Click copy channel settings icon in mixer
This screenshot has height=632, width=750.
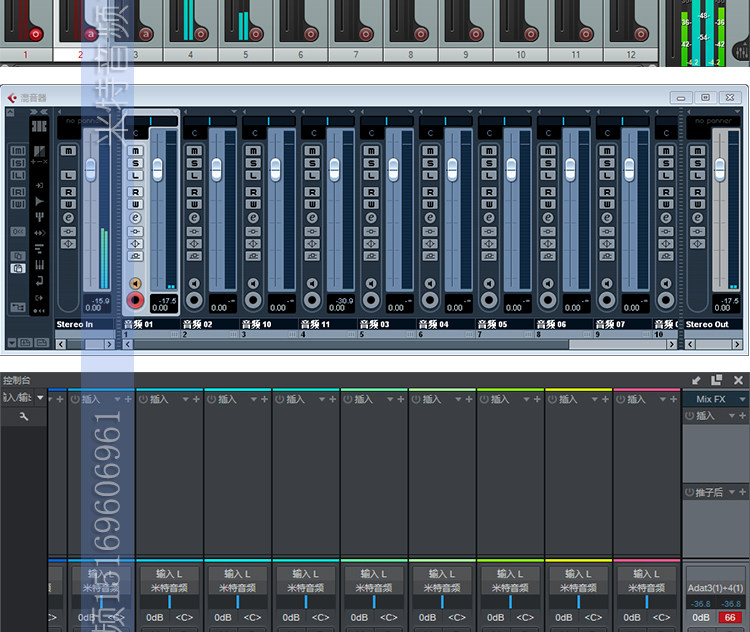pos(18,256)
